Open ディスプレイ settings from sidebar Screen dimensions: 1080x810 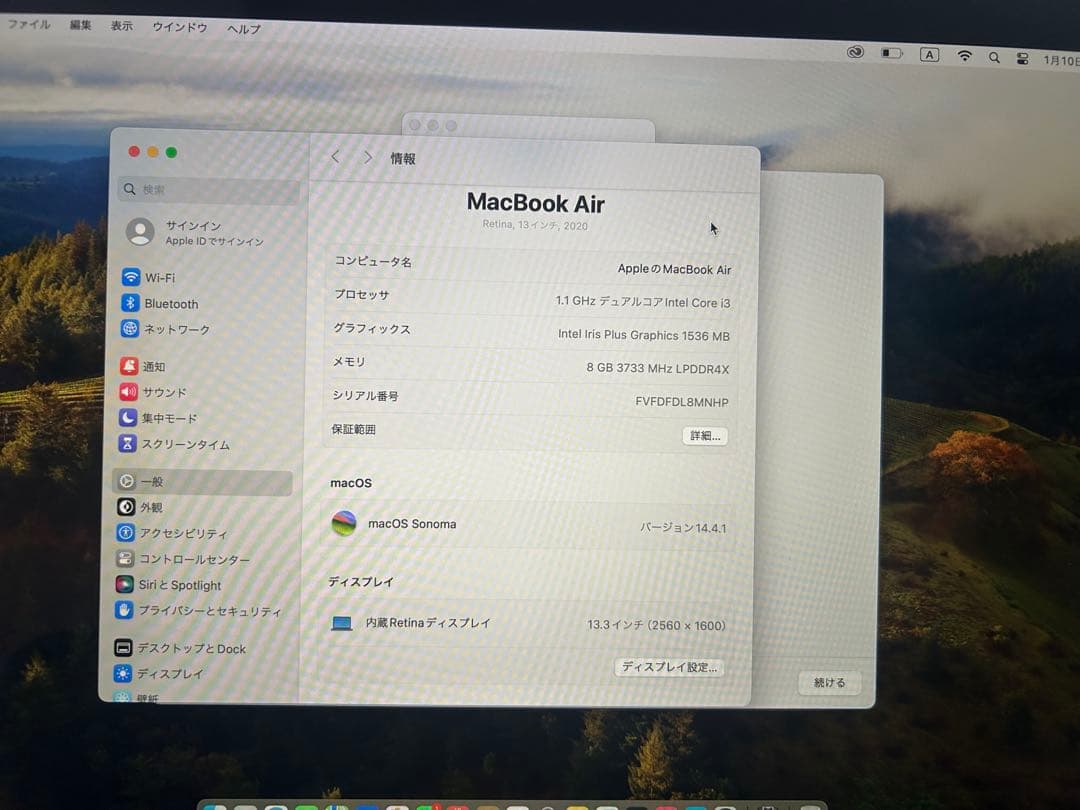point(170,674)
